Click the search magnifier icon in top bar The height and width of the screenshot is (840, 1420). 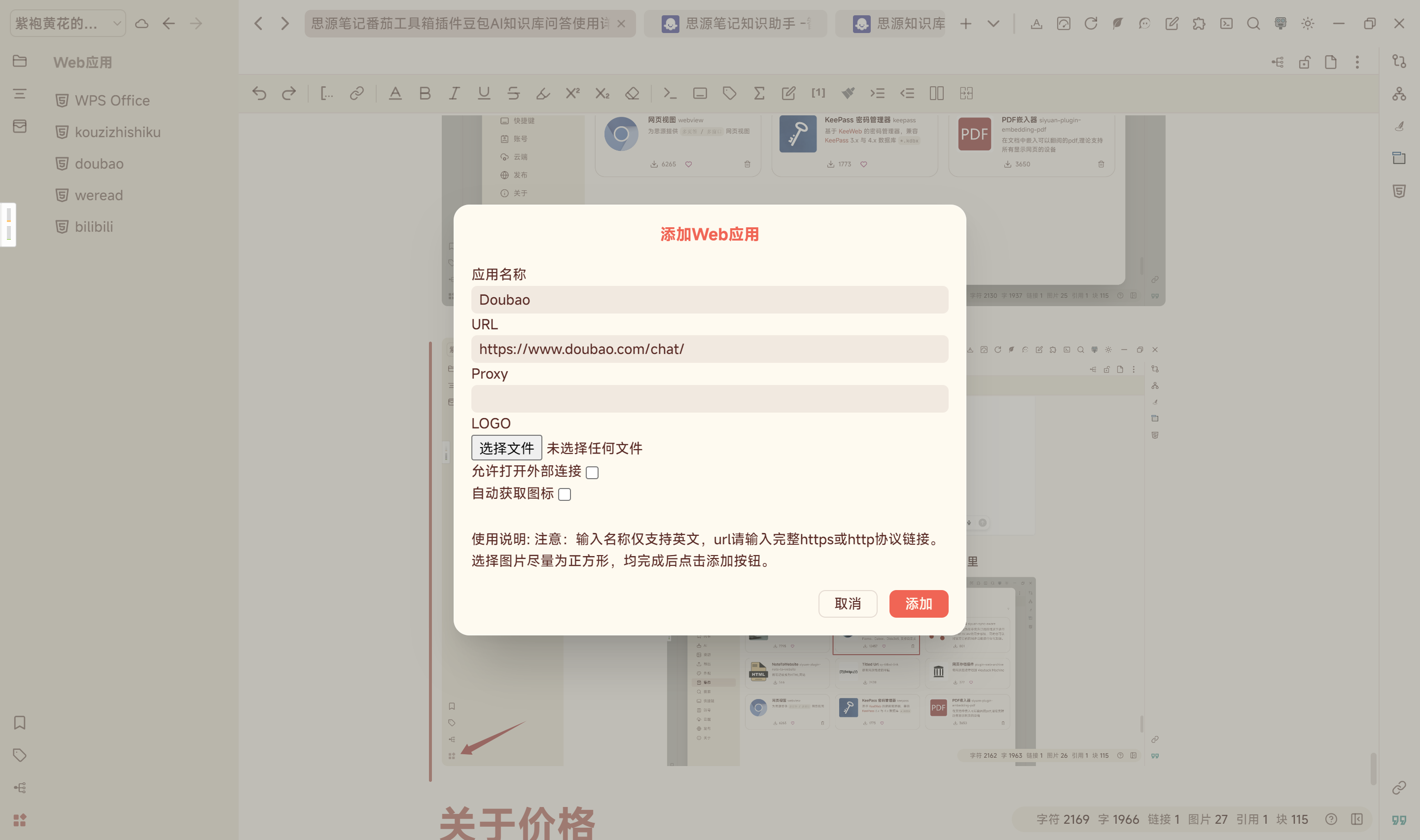pos(1253,24)
